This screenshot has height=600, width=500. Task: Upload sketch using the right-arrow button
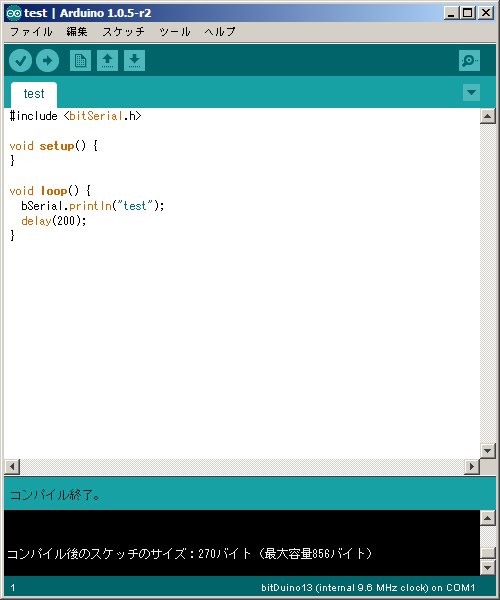[47, 60]
